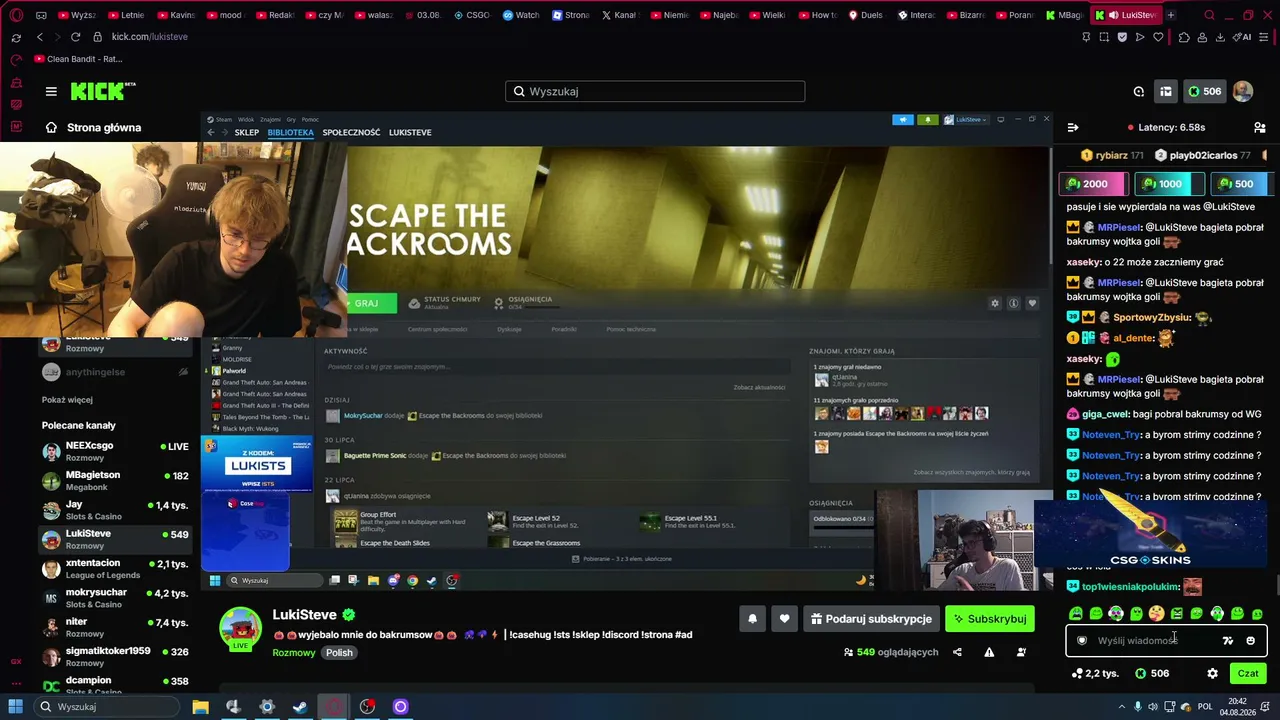1280x720 pixels.
Task: Open Jay Slots & Casino channel
Action: 116,510
